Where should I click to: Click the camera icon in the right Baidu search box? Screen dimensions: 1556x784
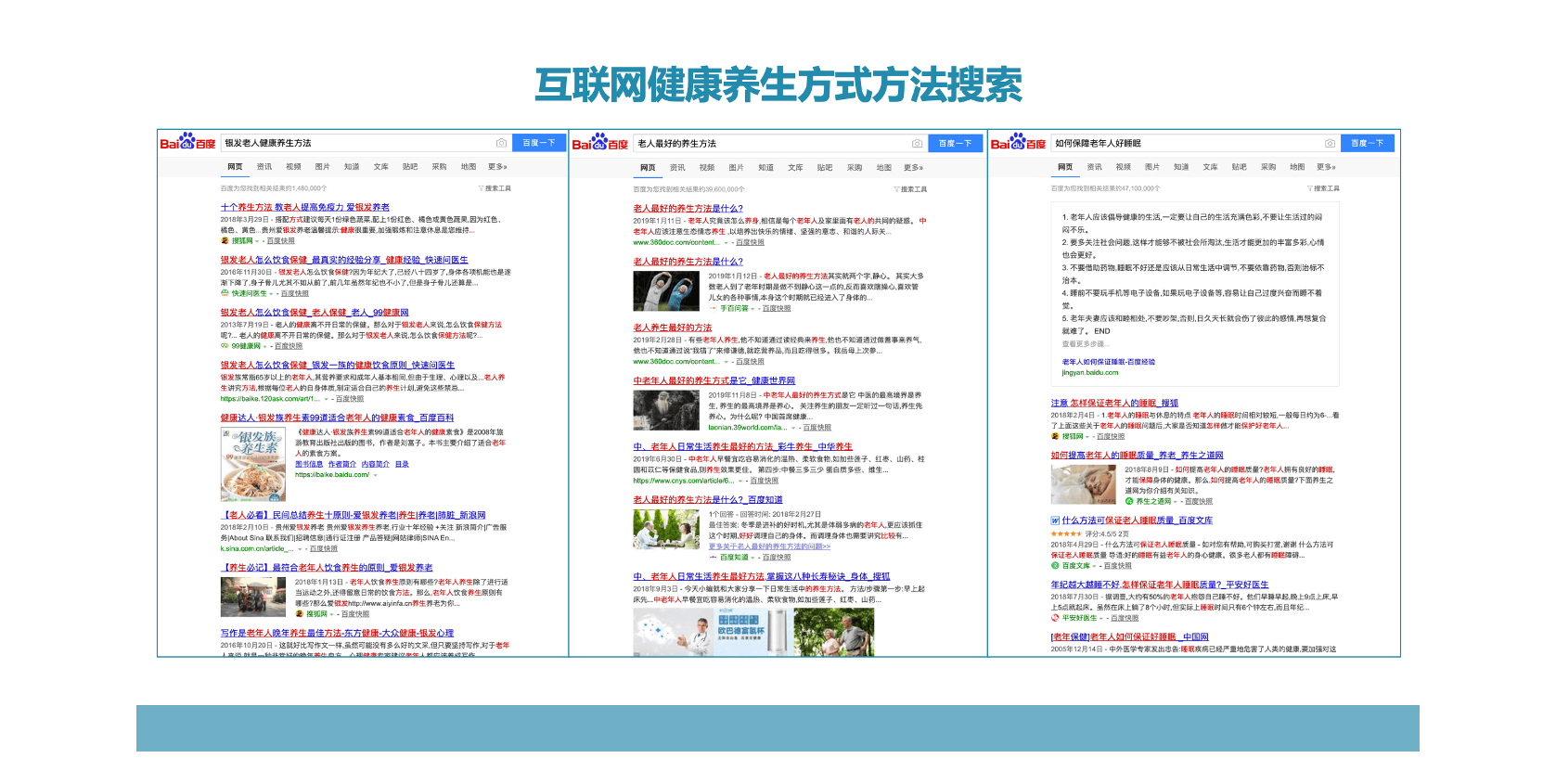coord(1330,143)
